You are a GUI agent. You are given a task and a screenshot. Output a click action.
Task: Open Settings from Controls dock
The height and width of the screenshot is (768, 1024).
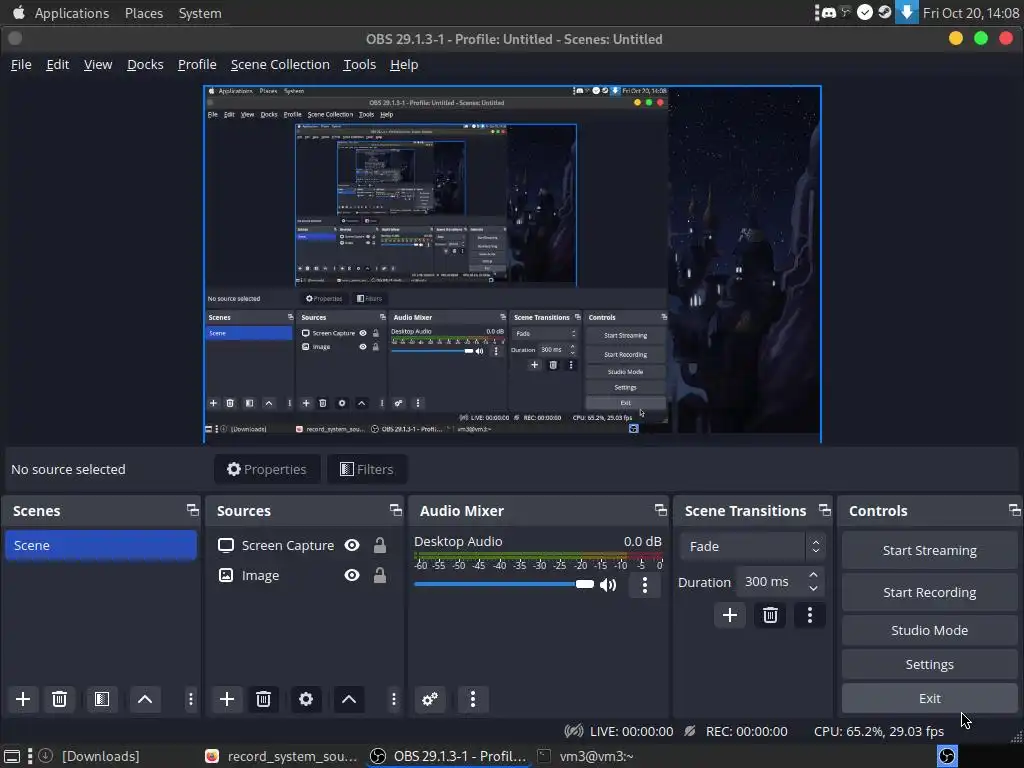pyautogui.click(x=929, y=664)
